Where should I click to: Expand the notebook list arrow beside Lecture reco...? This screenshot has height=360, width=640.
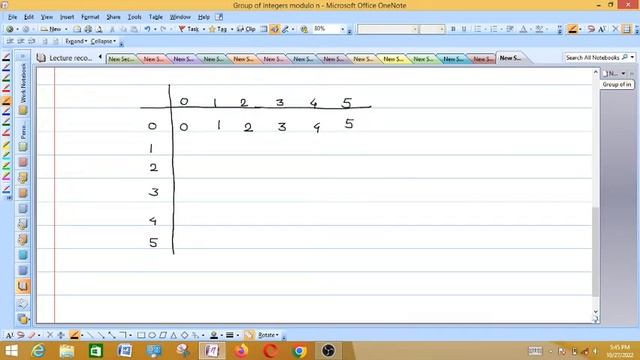(x=100, y=57)
